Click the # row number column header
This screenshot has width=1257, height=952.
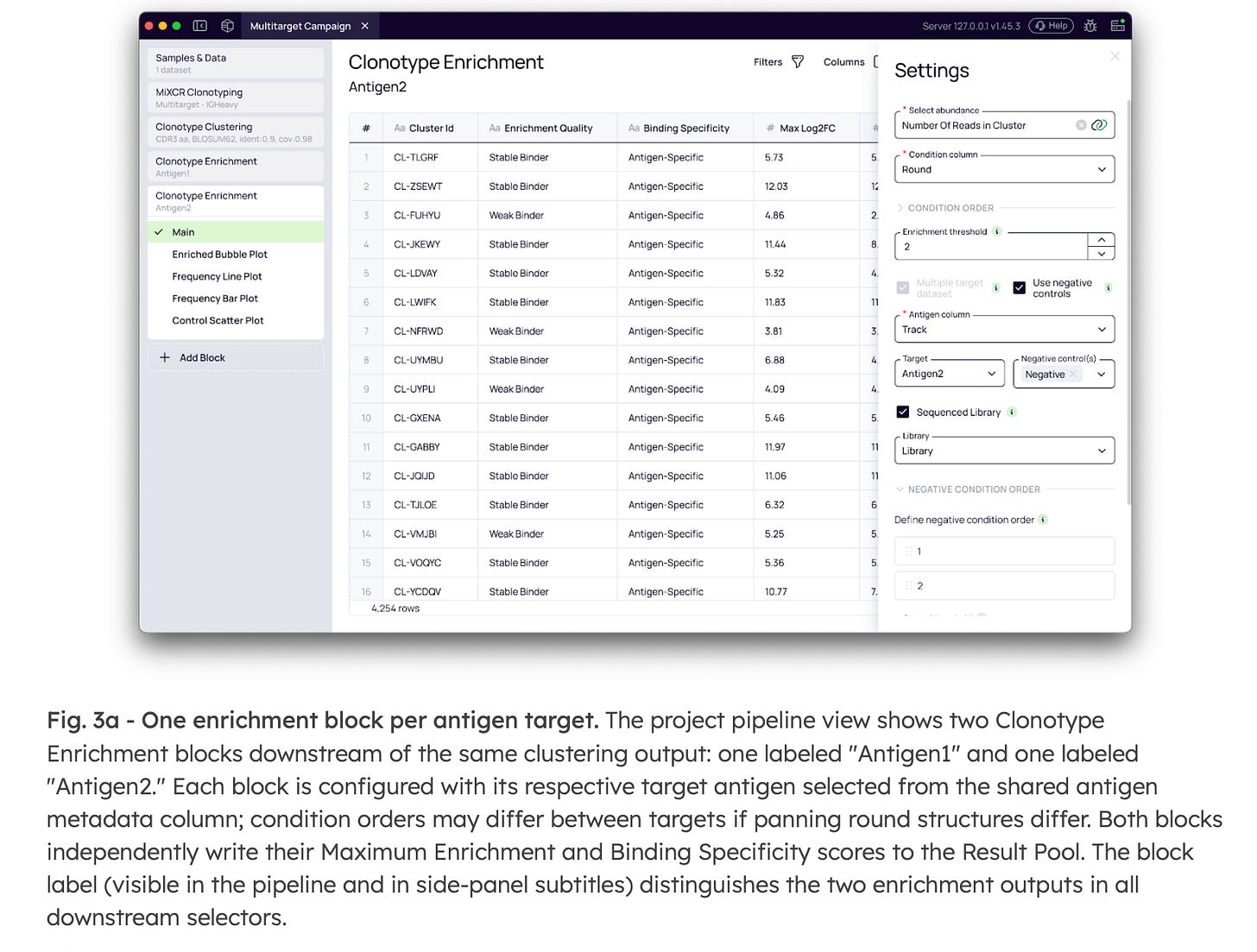tap(366, 128)
